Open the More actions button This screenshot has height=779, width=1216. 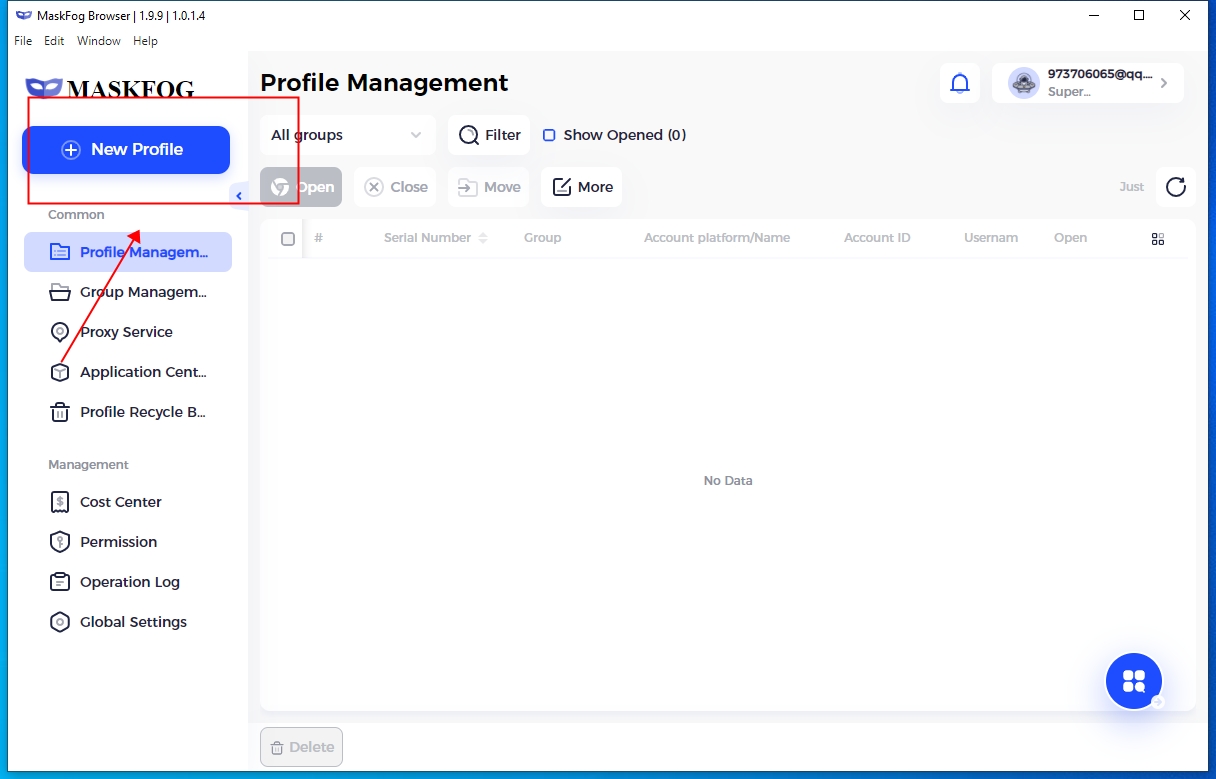click(582, 187)
